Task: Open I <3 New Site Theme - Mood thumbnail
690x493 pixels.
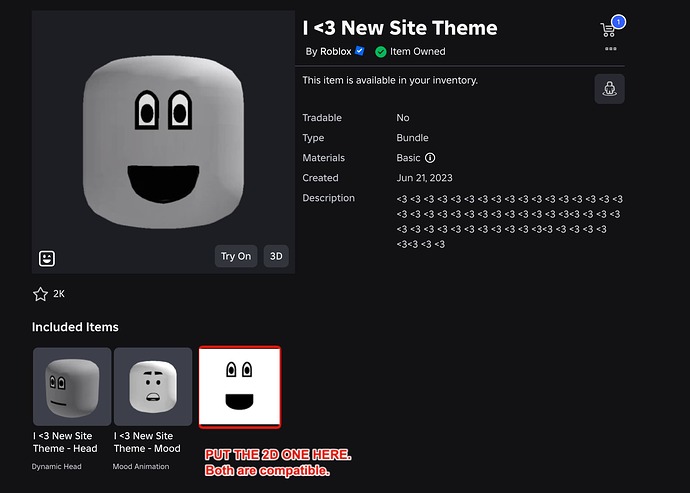Action: (x=153, y=386)
